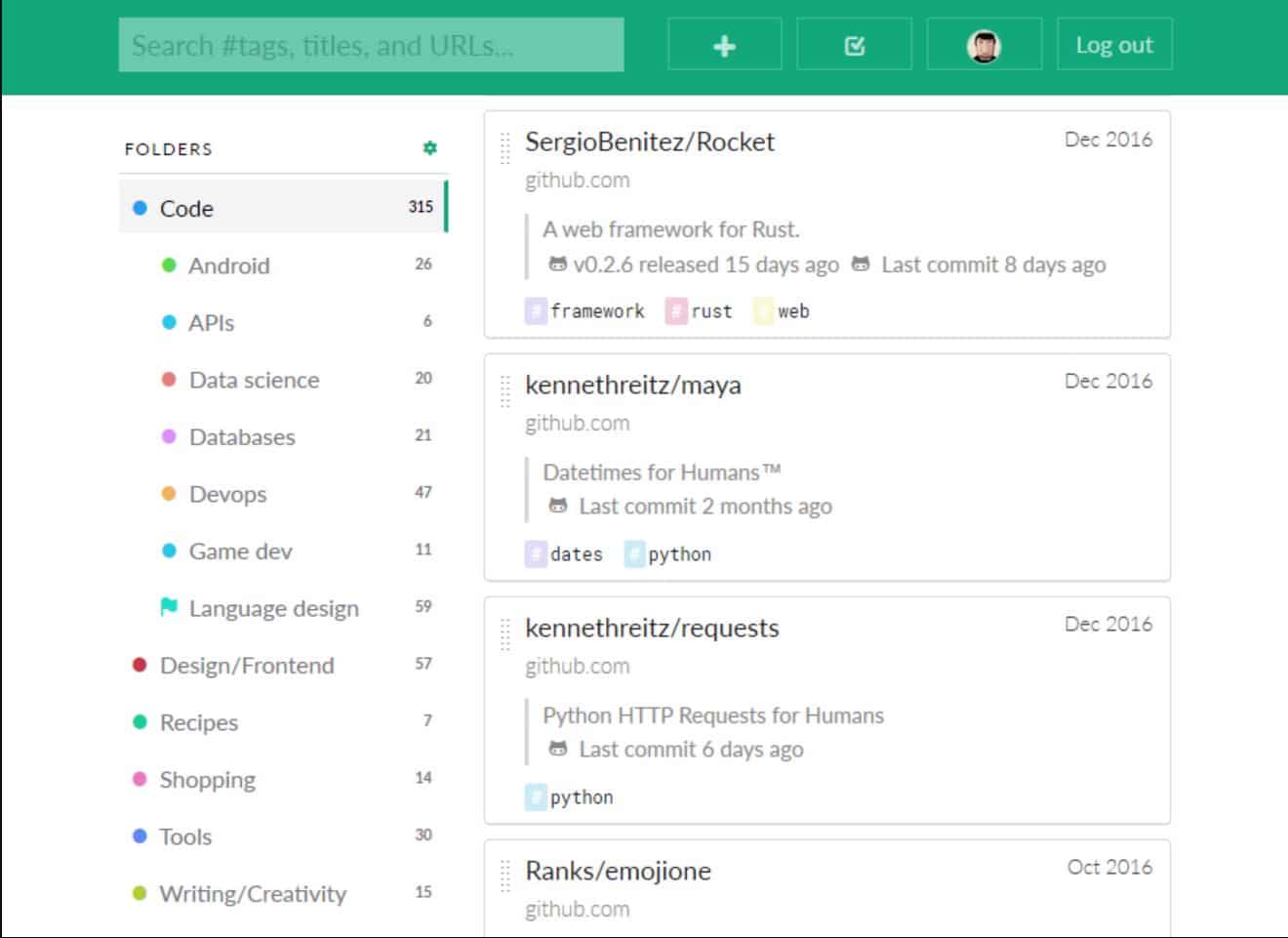Screen dimensions: 1288x938
Task: Click the Dec 2016 date on maya card
Action: (1108, 381)
